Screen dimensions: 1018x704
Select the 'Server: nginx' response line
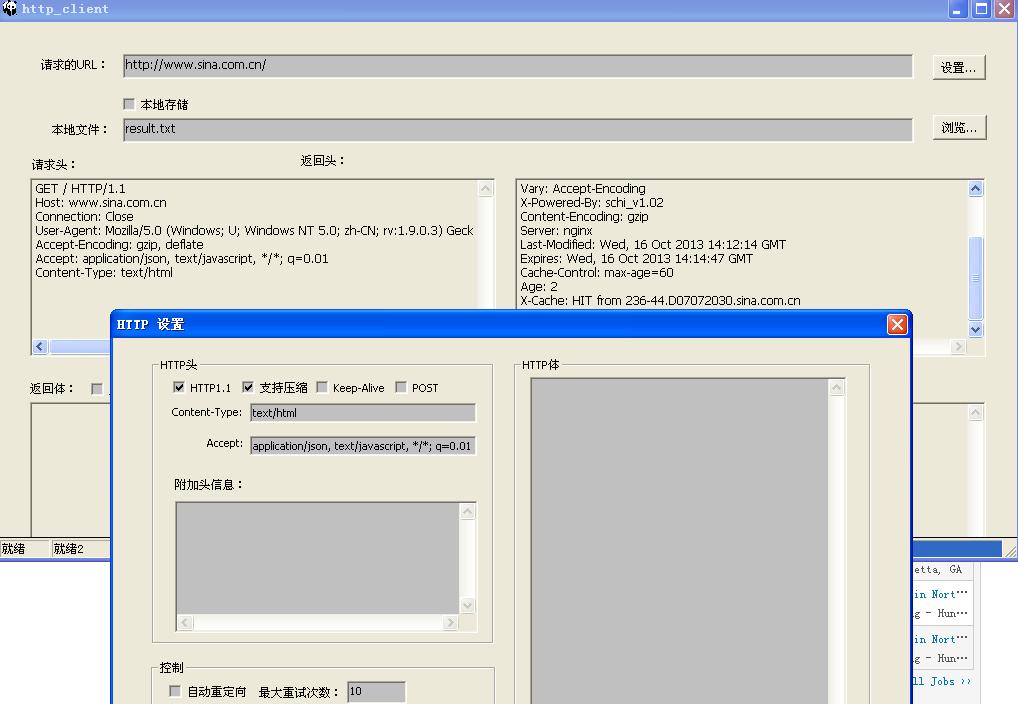tap(556, 231)
